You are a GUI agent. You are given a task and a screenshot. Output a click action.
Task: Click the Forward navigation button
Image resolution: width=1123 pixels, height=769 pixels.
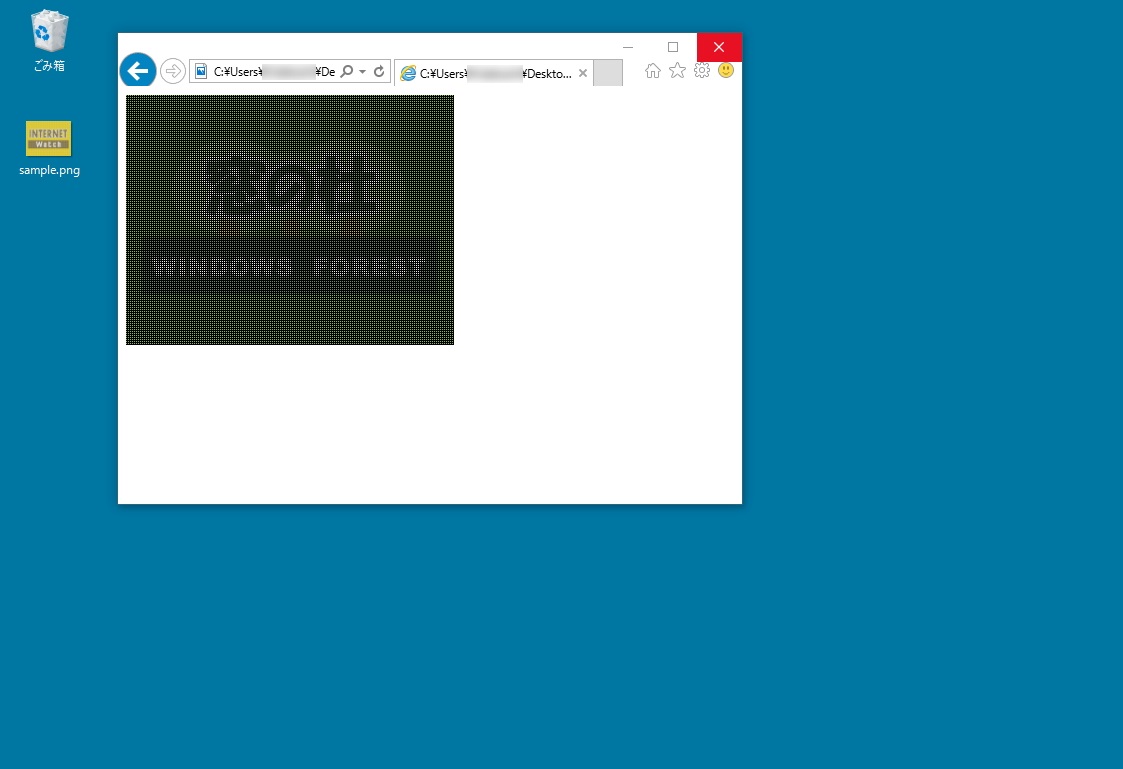(172, 70)
